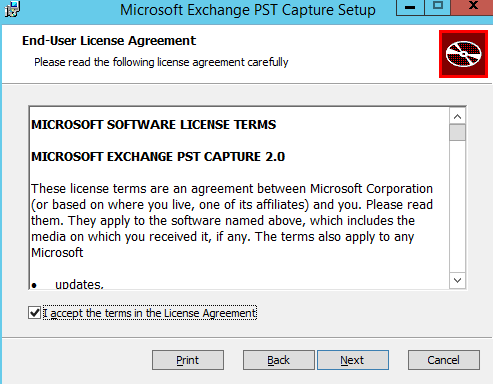Click the 'updates' bullet item in license
This screenshot has height=384, width=493.
pos(79,284)
